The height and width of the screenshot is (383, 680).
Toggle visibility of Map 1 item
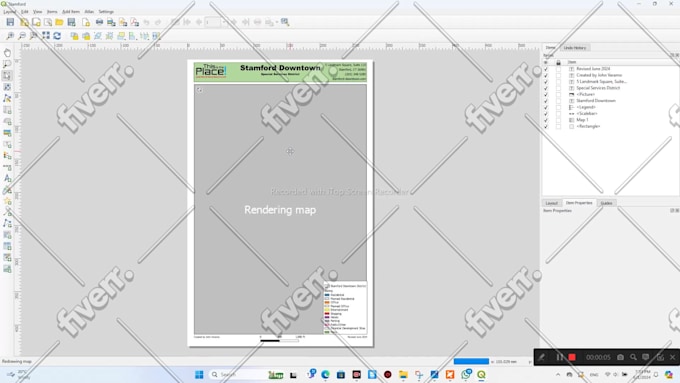point(546,120)
